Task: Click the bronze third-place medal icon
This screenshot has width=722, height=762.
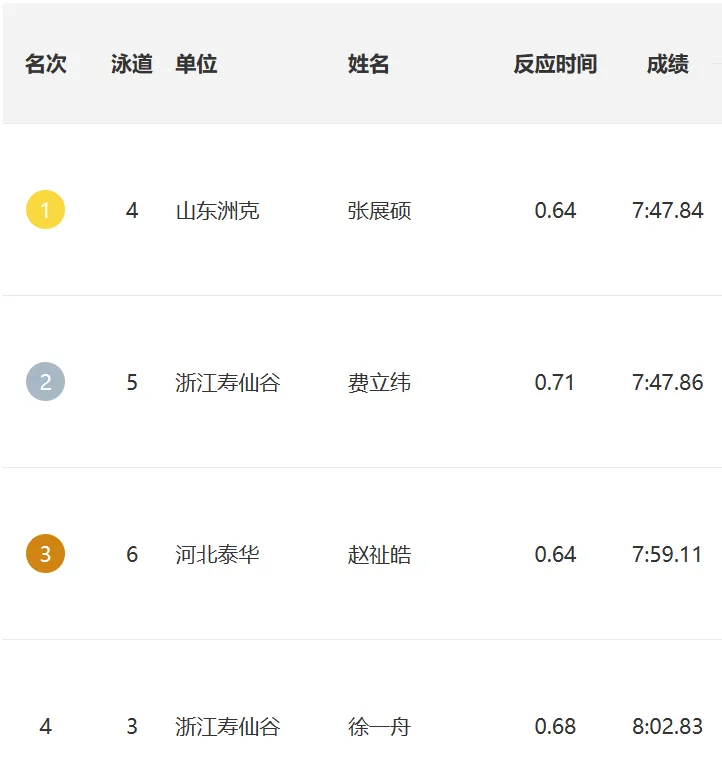Action: click(45, 554)
